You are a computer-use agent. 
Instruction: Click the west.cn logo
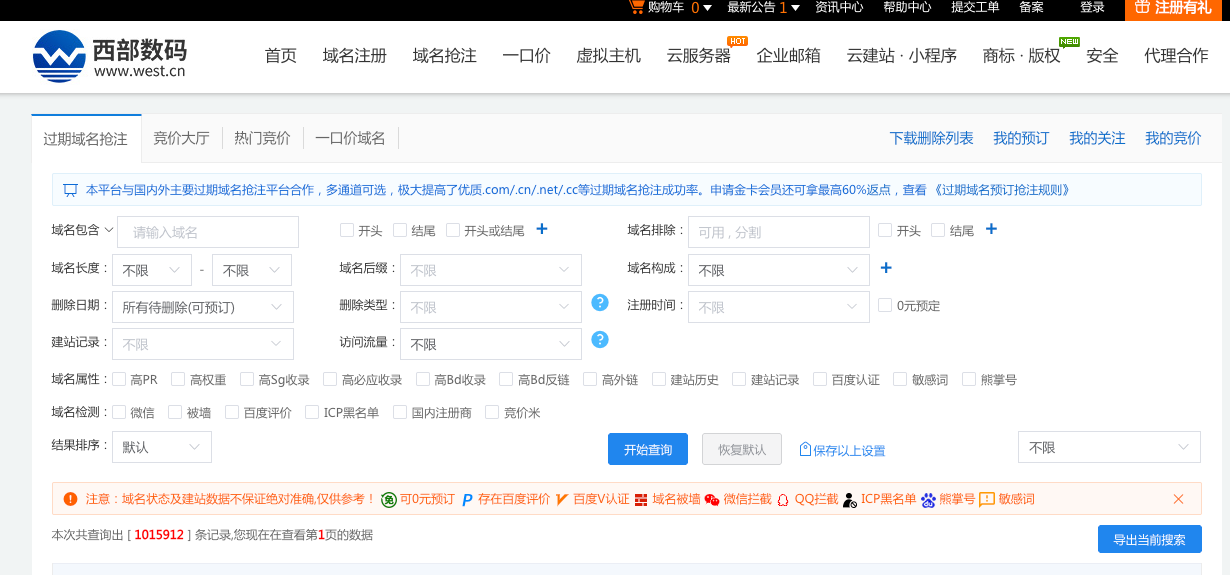pyautogui.click(x=110, y=56)
